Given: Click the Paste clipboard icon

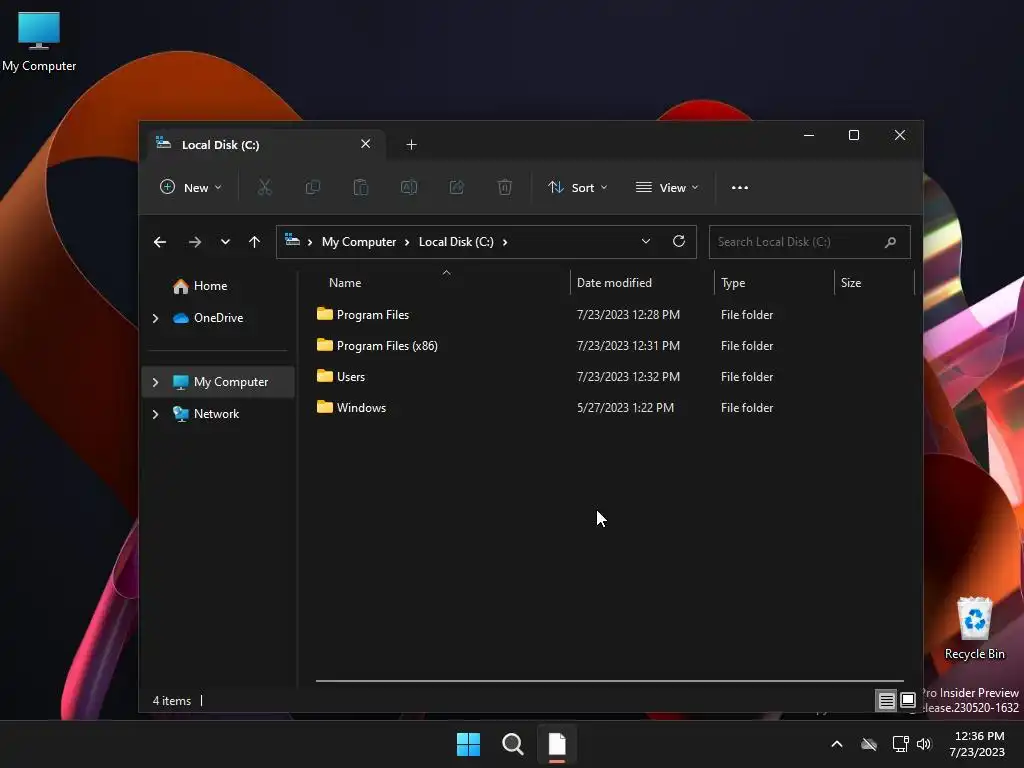Looking at the screenshot, I should click(x=360, y=187).
